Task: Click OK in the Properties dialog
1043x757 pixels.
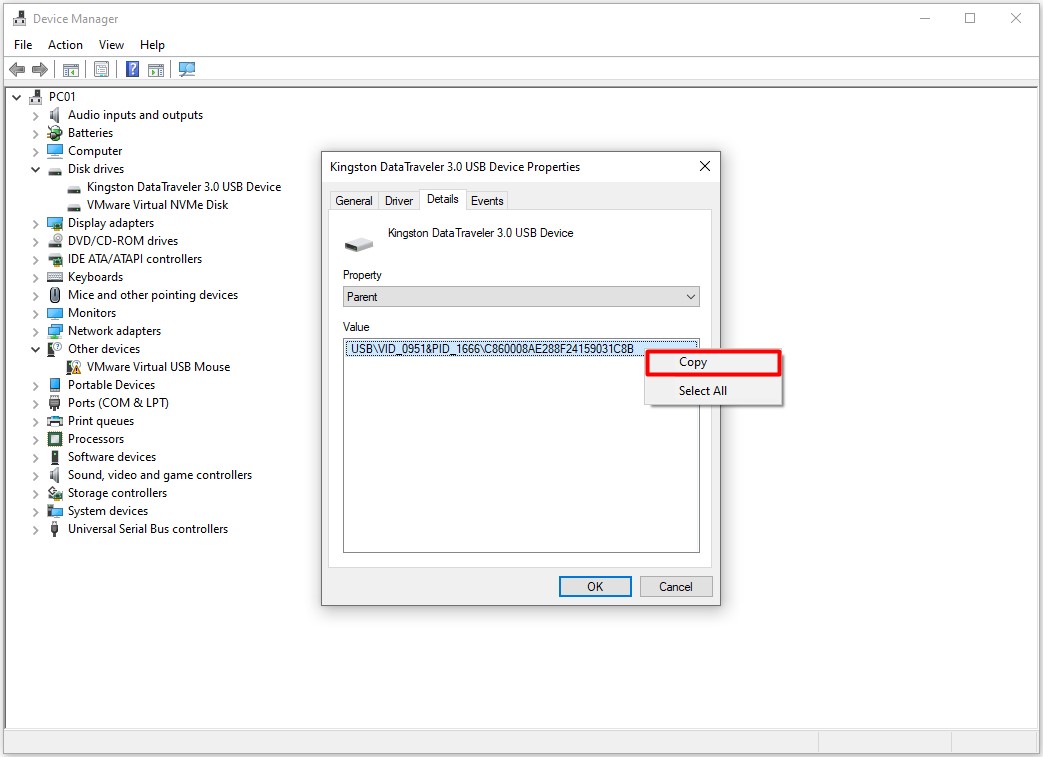Action: [x=595, y=587]
